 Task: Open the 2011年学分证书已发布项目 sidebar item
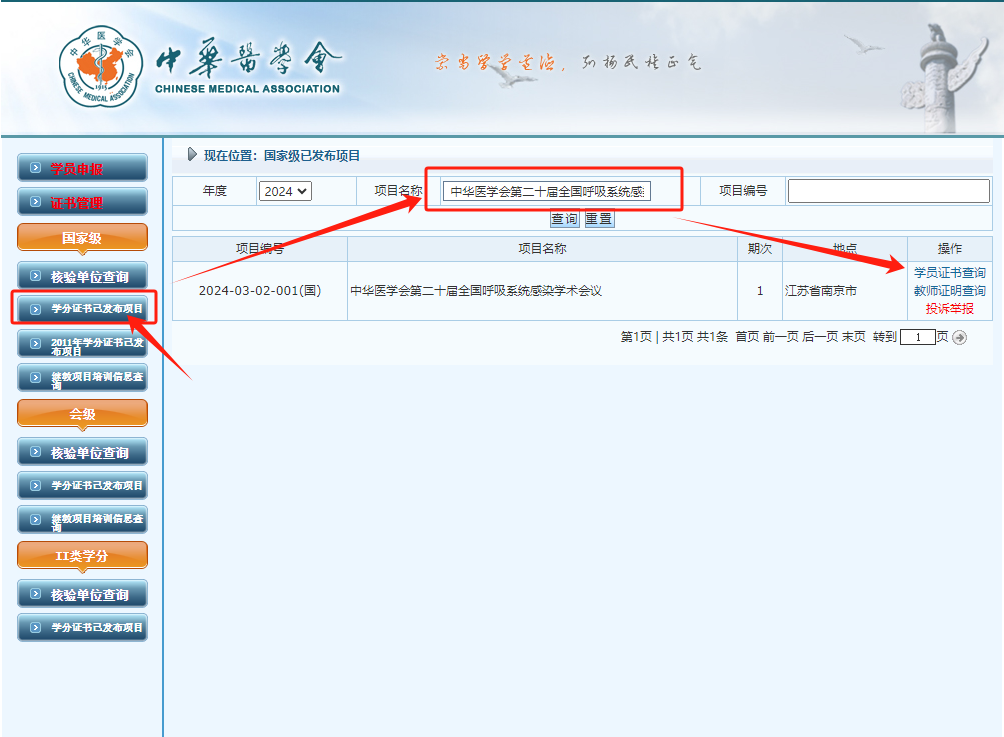tap(81, 345)
